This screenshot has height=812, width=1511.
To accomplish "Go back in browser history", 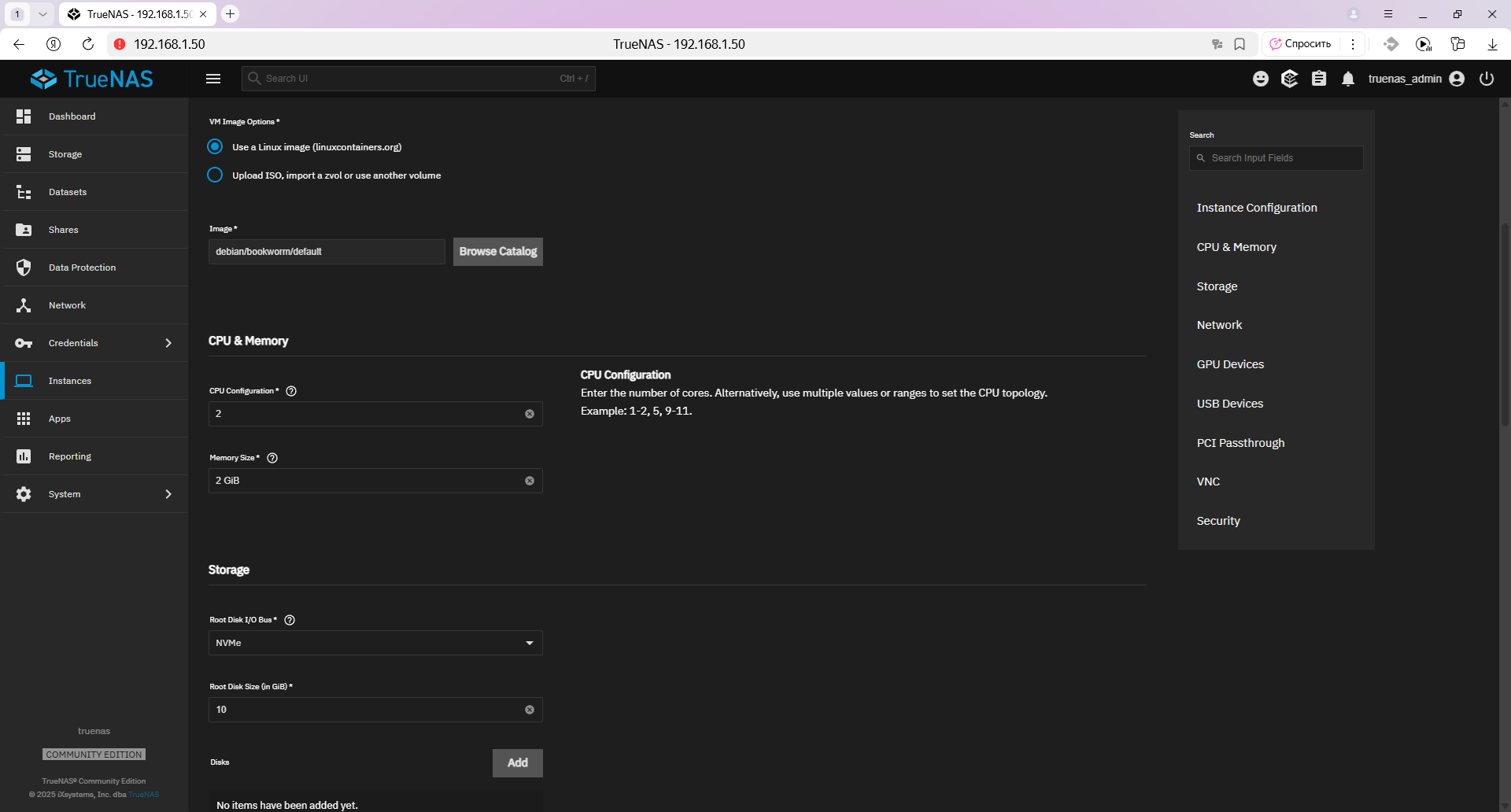I will click(x=19, y=44).
